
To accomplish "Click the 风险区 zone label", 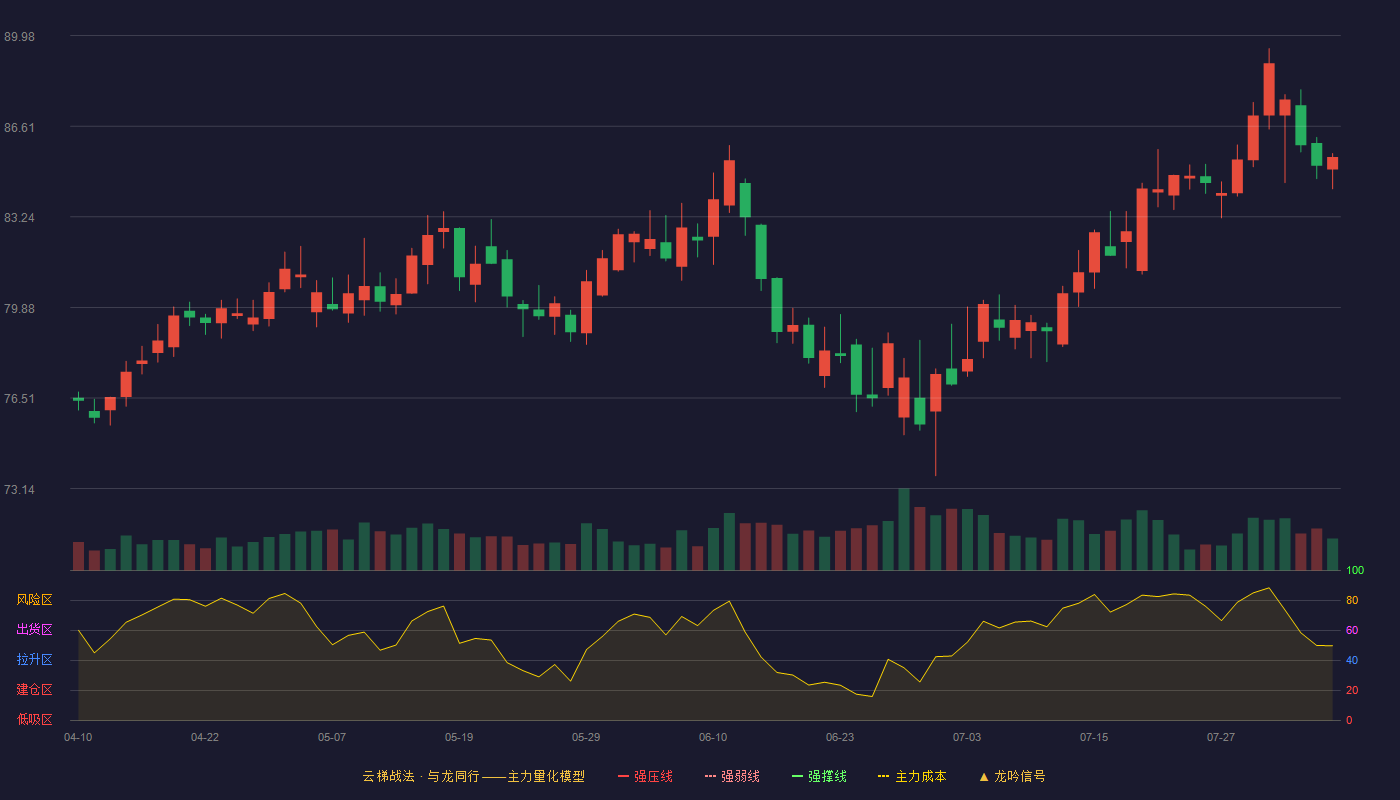I will tap(34, 600).
